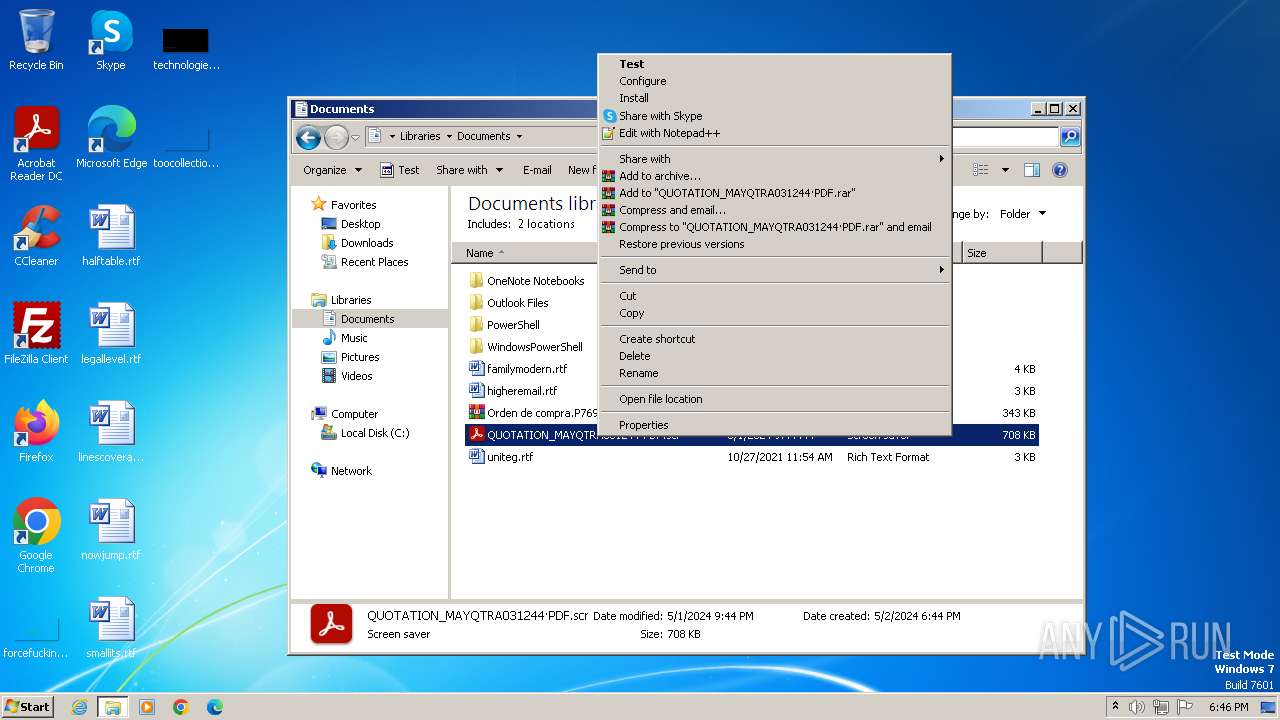Choose Configure in the context menu
Viewport: 1280px width, 720px height.
[x=774, y=81]
